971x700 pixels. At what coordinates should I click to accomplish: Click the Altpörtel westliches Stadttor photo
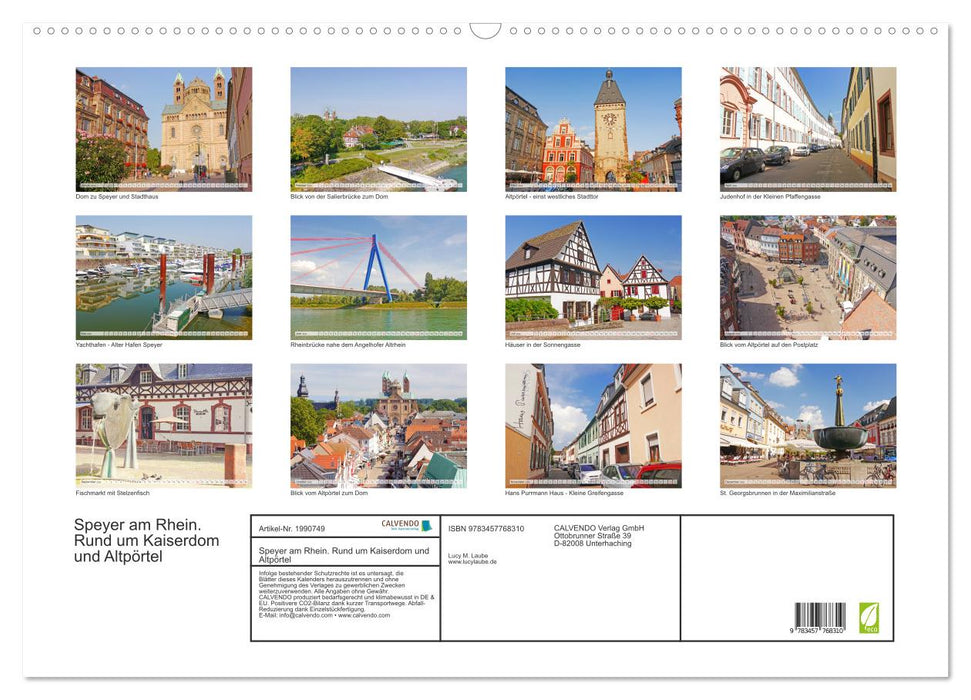click(594, 129)
